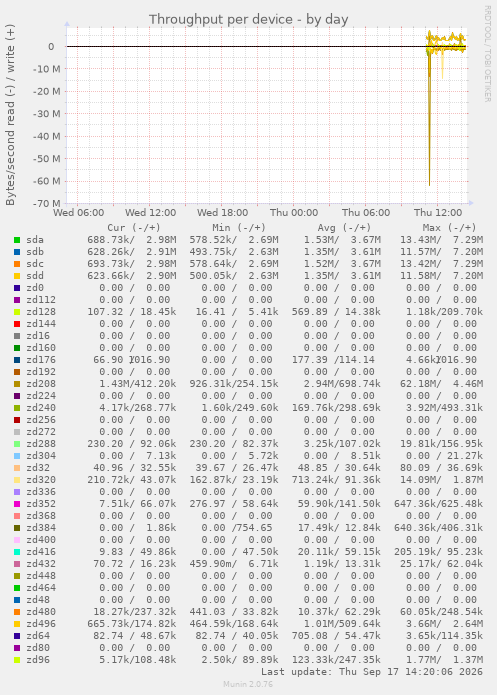
Task: Click the 'sdb' device label
Action: pyautogui.click(x=35, y=252)
